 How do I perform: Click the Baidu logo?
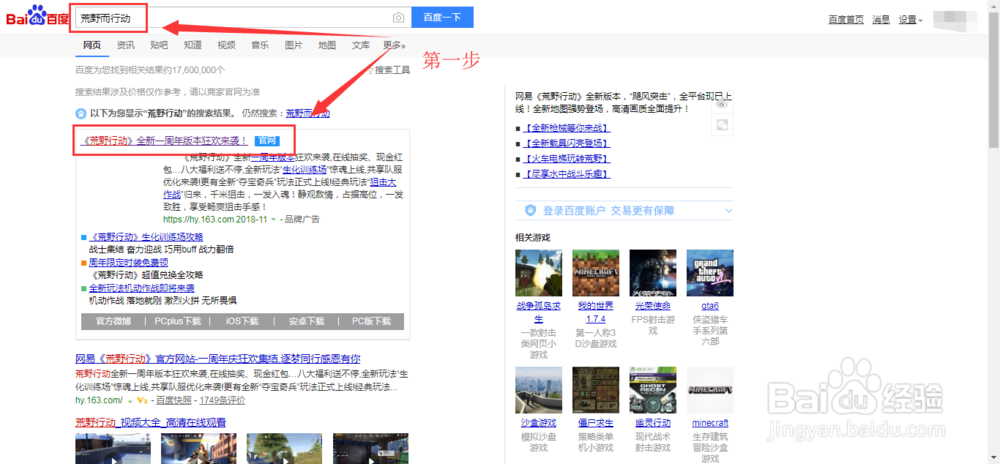[38, 17]
